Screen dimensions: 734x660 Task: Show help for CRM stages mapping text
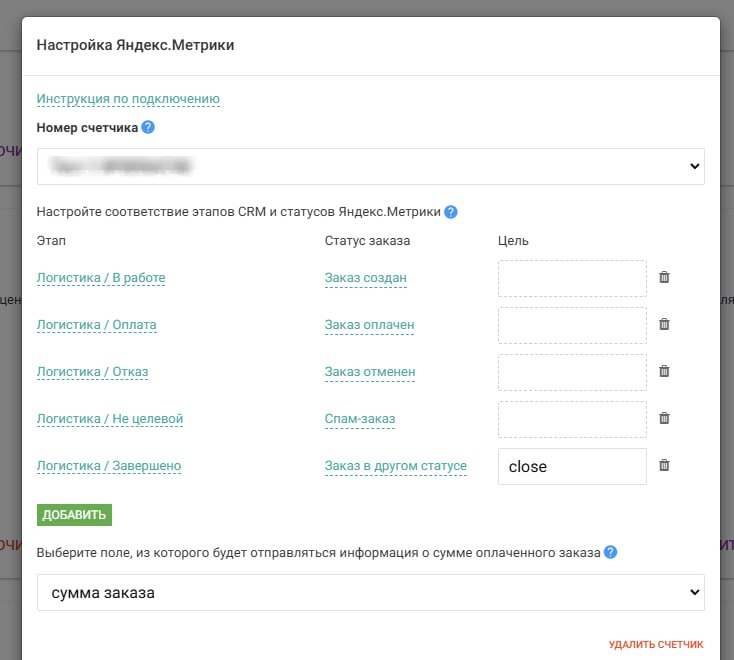(451, 212)
